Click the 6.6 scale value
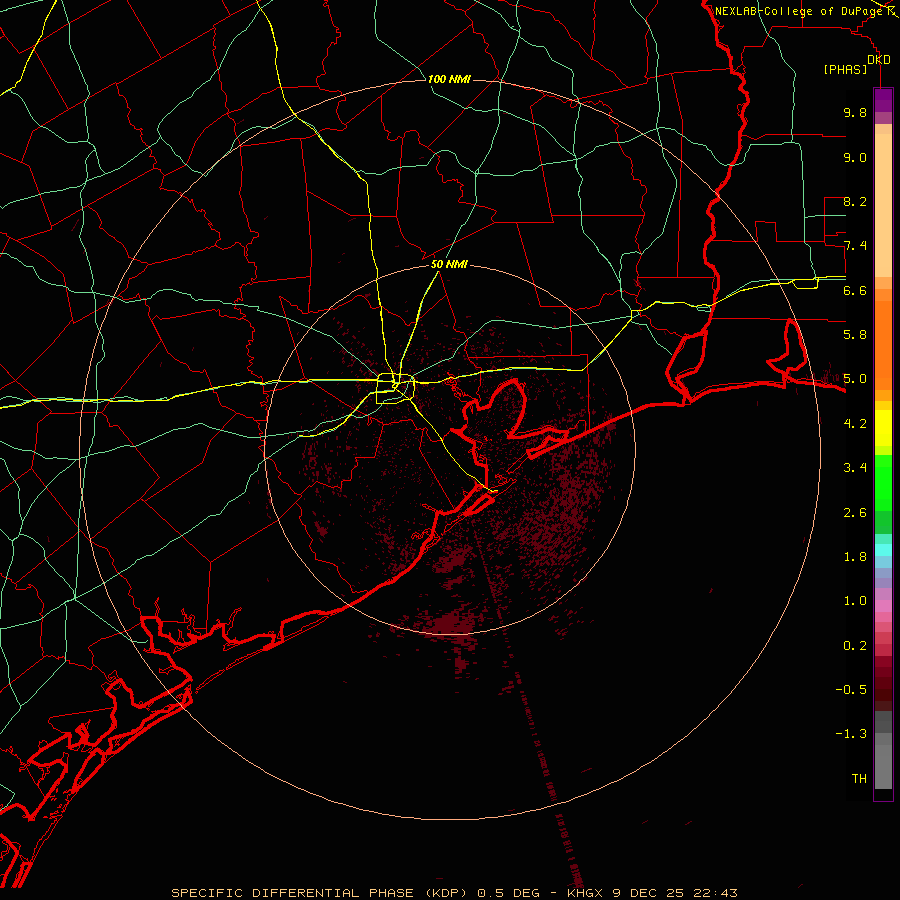 click(855, 290)
